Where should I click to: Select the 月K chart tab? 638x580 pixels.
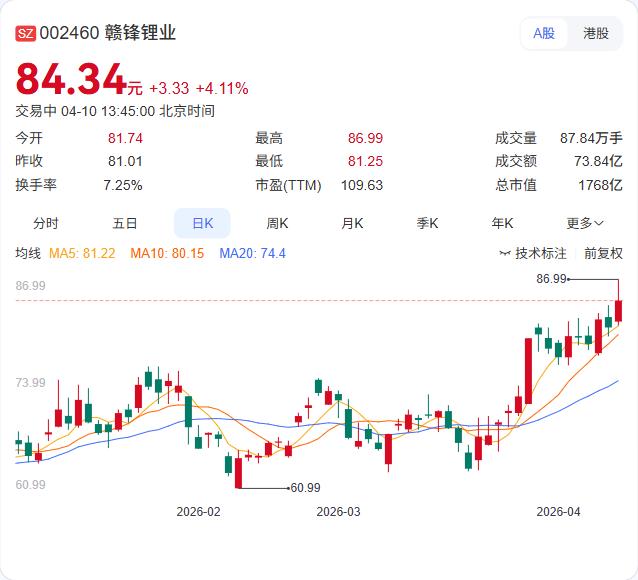(x=352, y=223)
